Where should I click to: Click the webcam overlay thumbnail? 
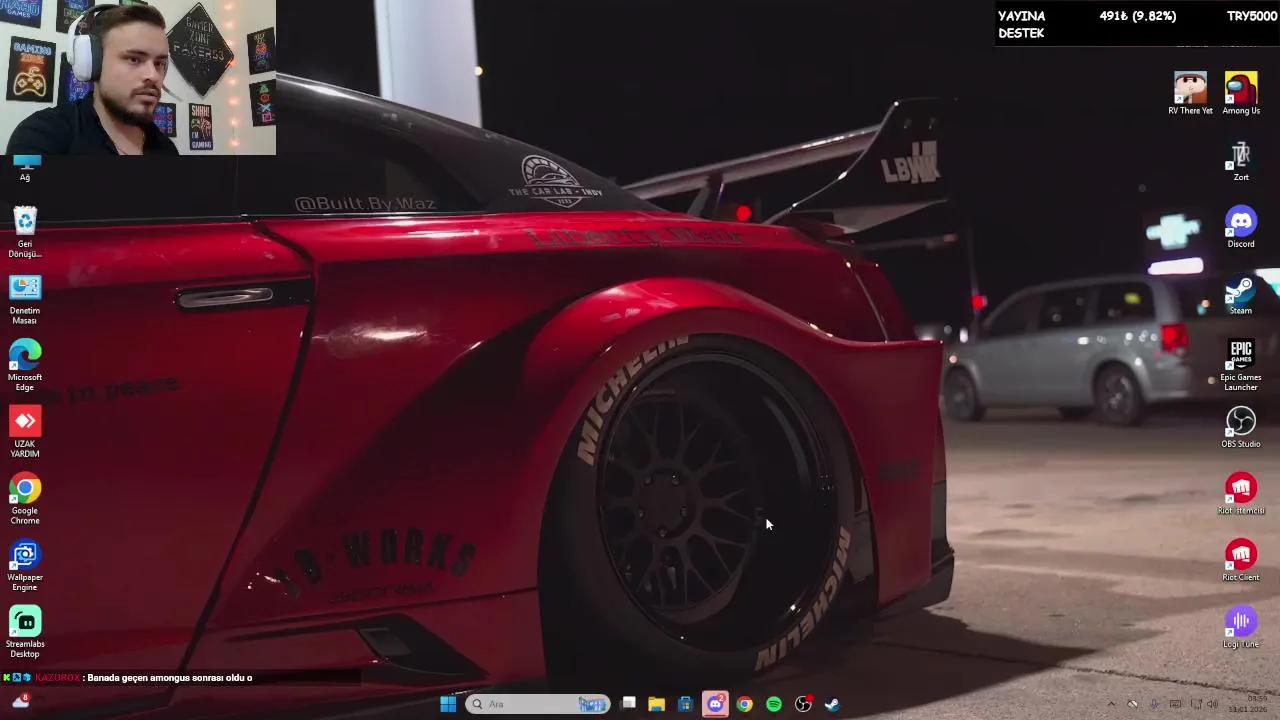pos(138,77)
